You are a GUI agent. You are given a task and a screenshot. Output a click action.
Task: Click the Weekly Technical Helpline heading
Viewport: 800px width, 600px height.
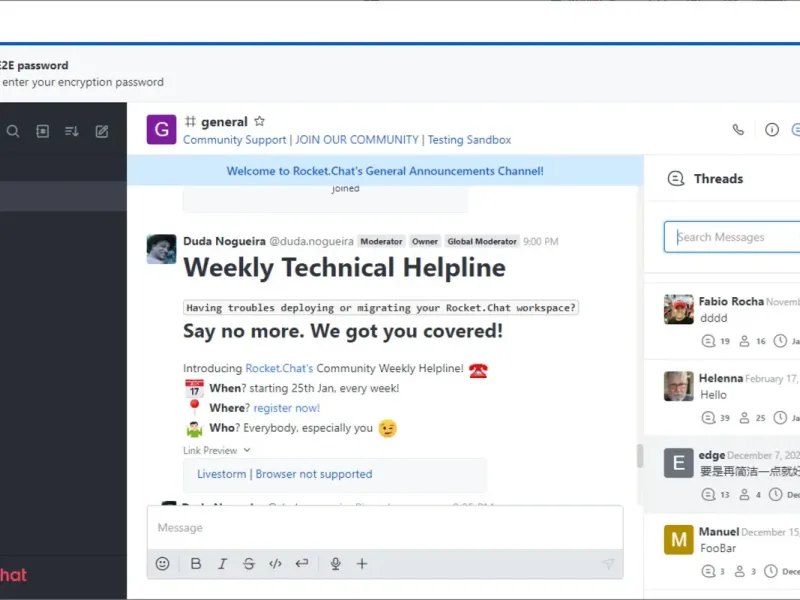coord(344,267)
